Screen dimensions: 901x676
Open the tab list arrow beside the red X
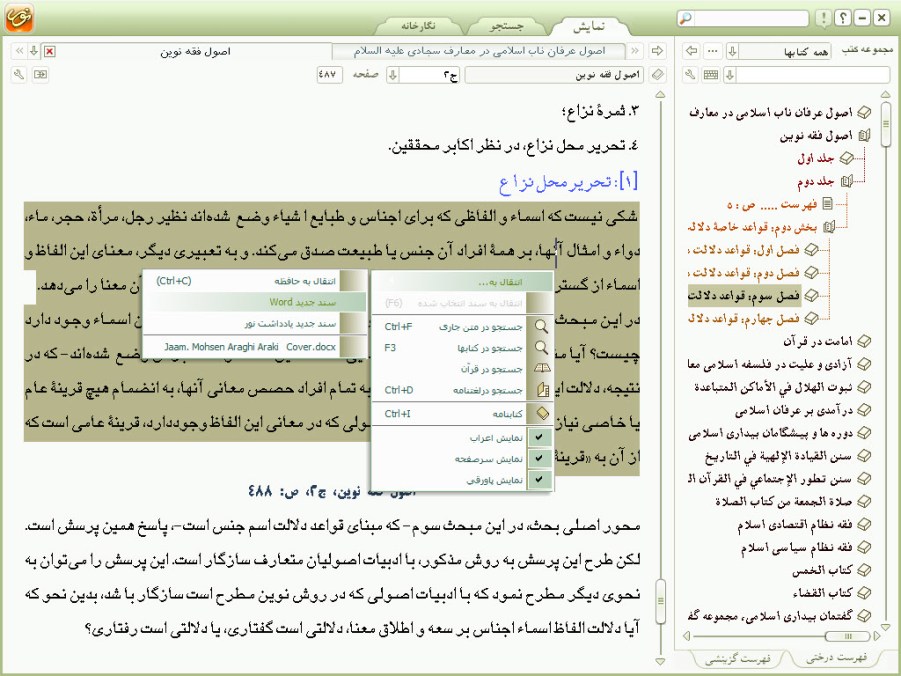point(34,51)
